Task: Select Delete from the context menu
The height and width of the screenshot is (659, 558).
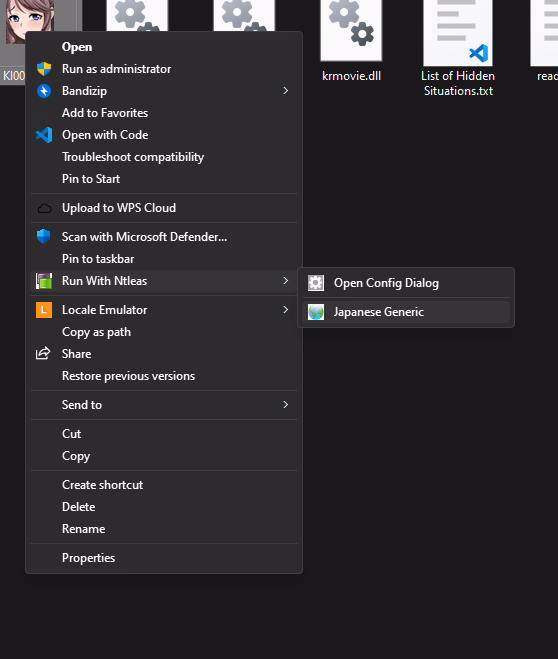Action: [164, 507]
